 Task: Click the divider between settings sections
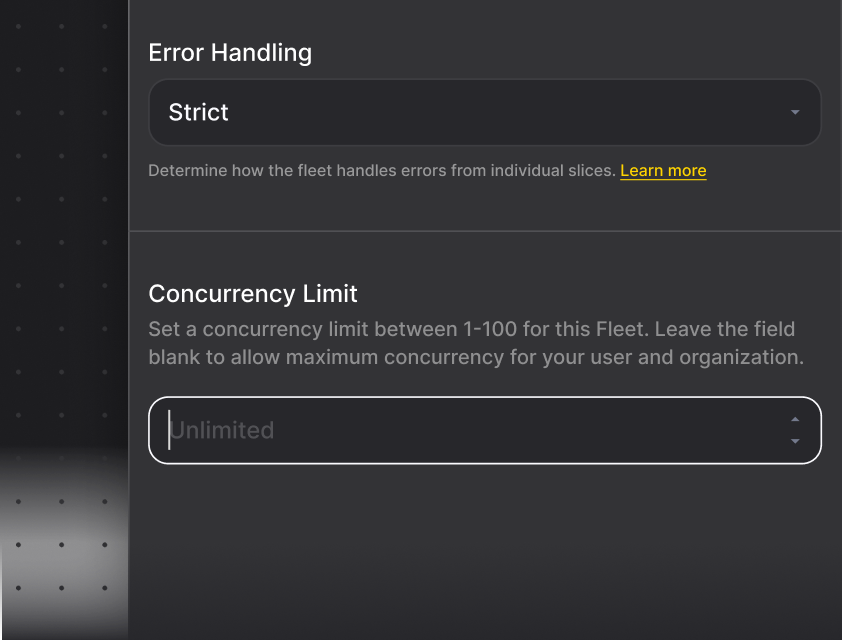(x=485, y=231)
